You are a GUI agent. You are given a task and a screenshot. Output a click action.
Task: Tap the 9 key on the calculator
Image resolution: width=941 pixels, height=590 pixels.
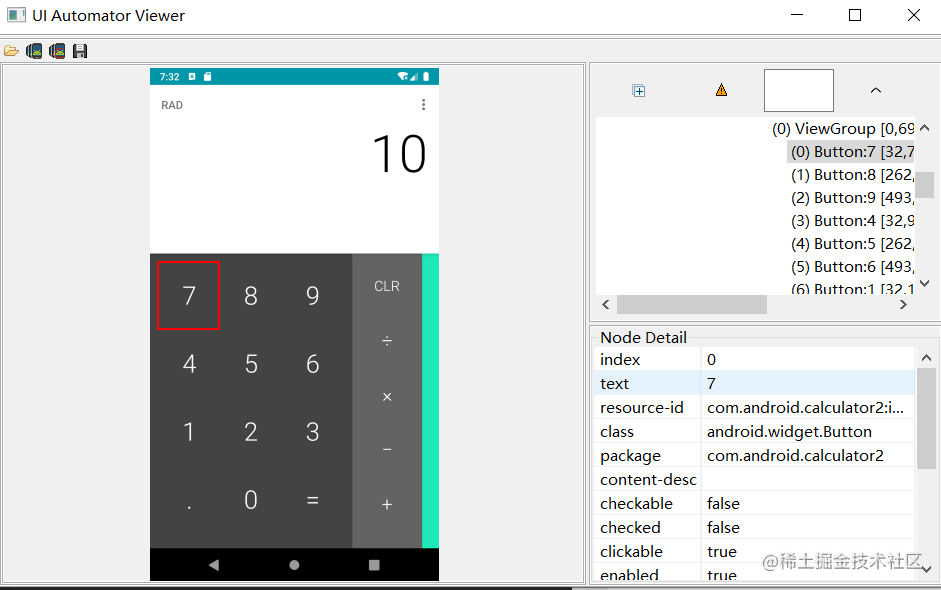point(313,295)
